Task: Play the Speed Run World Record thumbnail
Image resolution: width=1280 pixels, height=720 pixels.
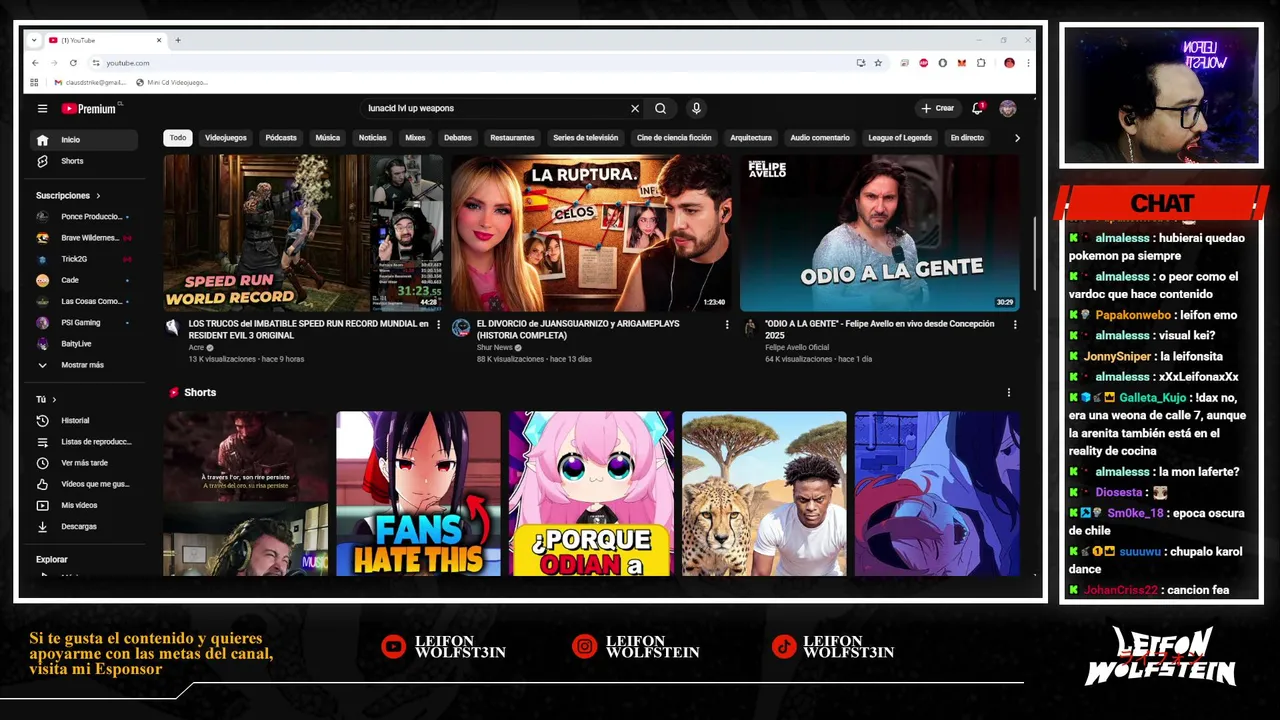Action: (x=303, y=233)
